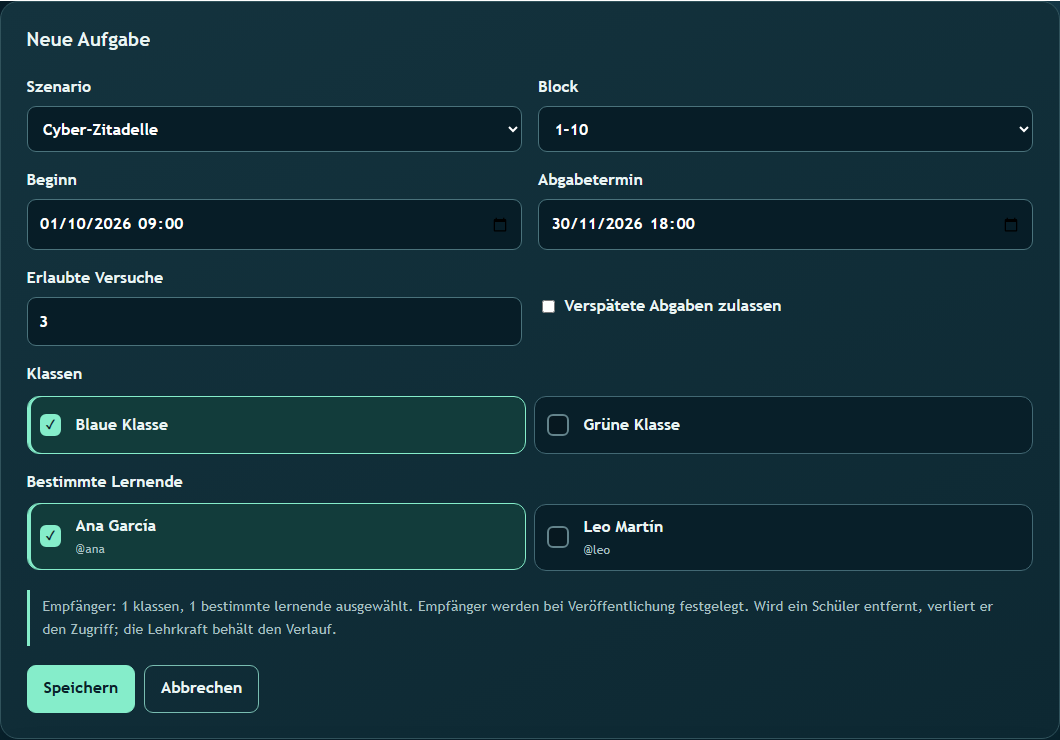Cancel with the Abbrechen button
1060x740 pixels.
[x=201, y=689]
